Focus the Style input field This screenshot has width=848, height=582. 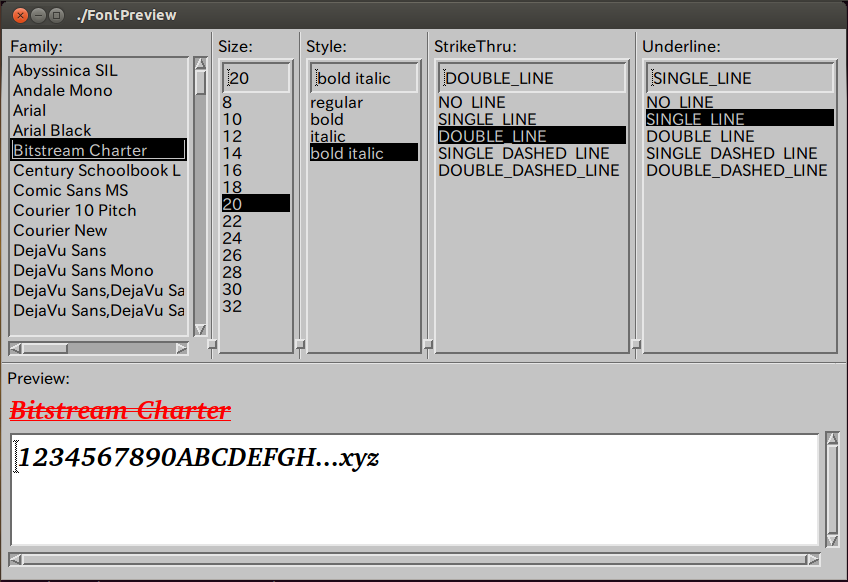[x=364, y=78]
